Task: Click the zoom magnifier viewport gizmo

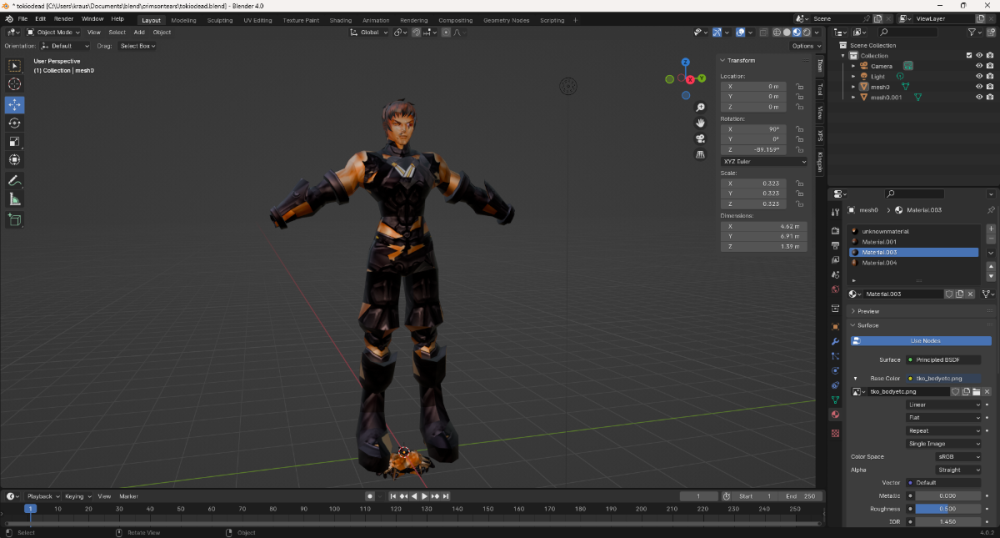Action: (x=700, y=107)
